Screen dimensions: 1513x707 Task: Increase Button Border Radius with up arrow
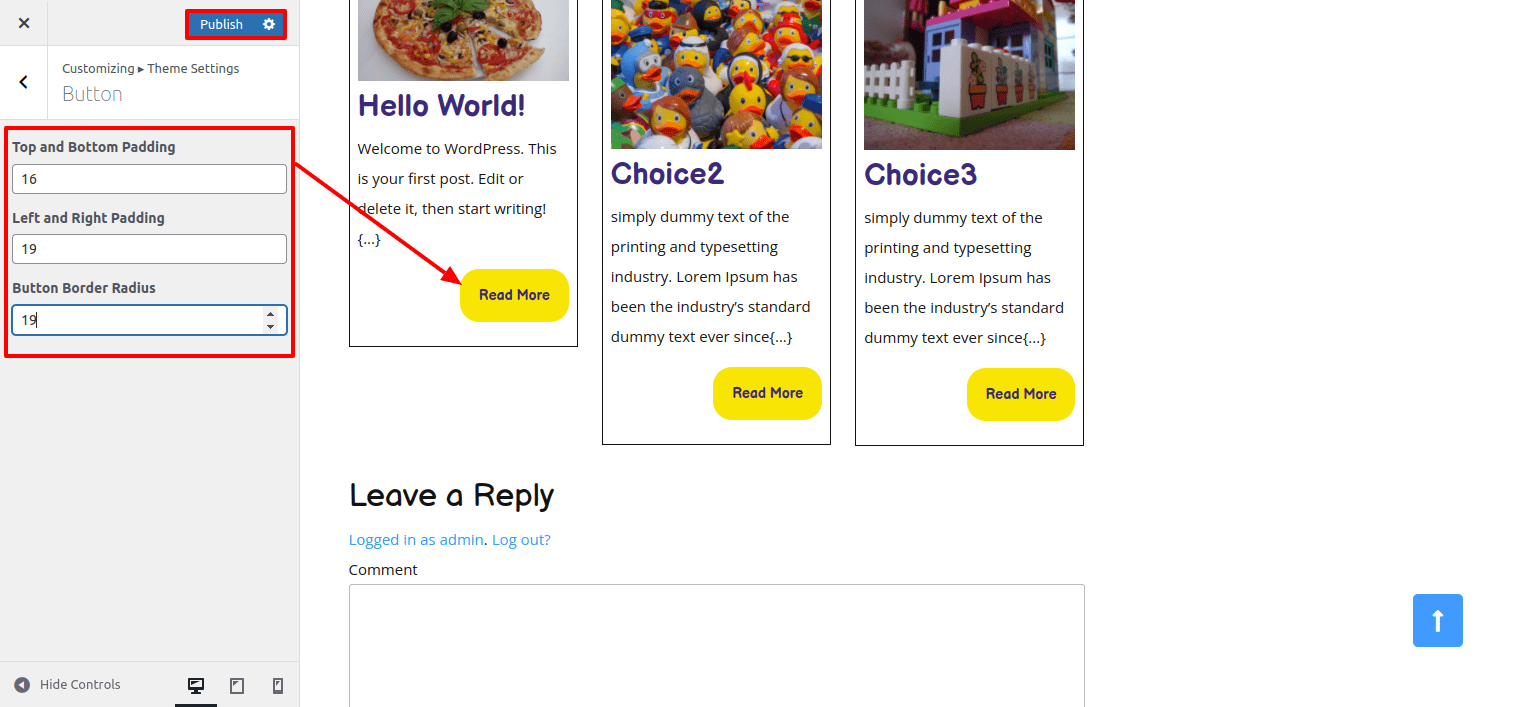(x=270, y=314)
